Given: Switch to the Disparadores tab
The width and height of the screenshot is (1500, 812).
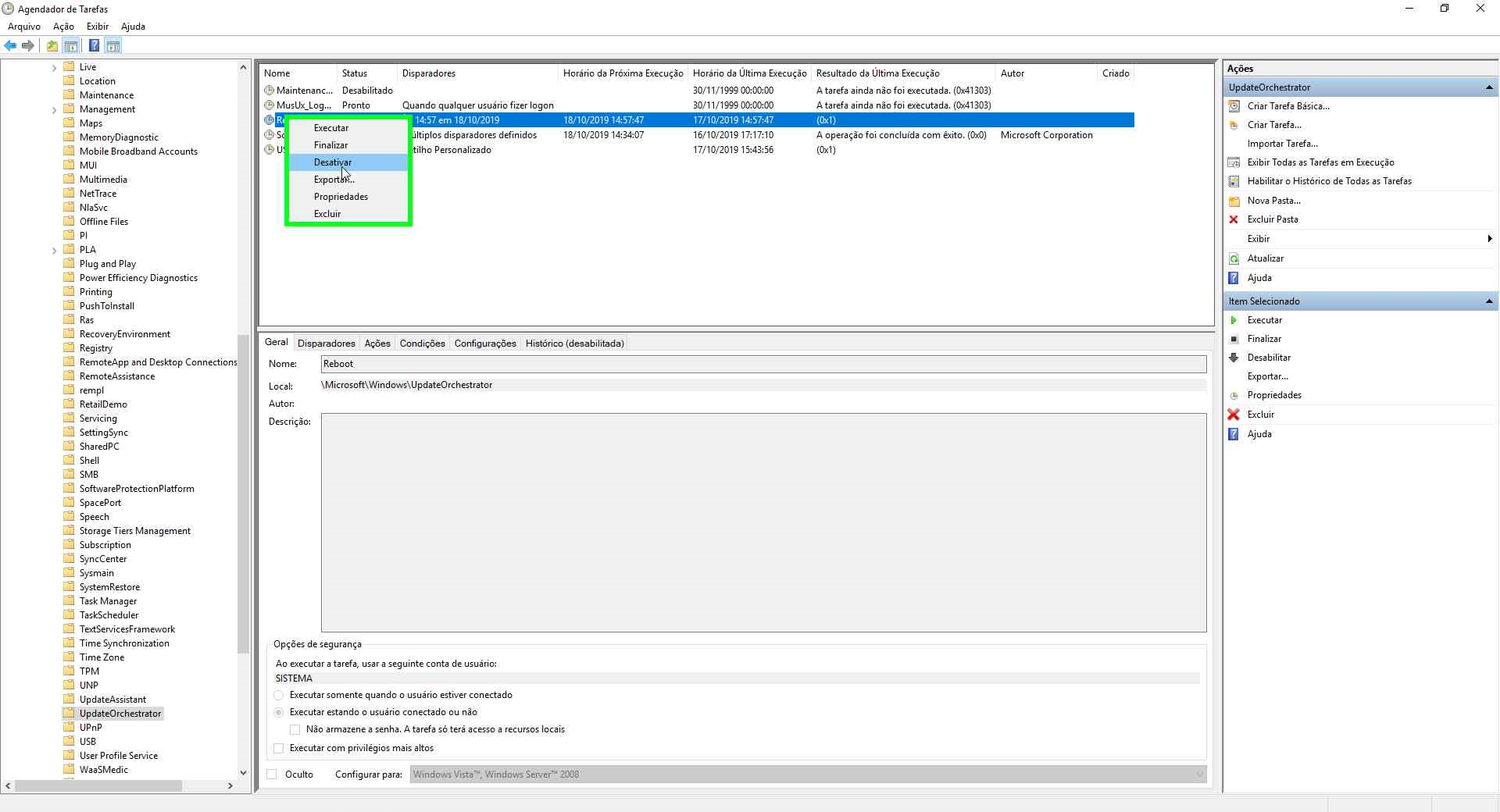Looking at the screenshot, I should coord(327,344).
